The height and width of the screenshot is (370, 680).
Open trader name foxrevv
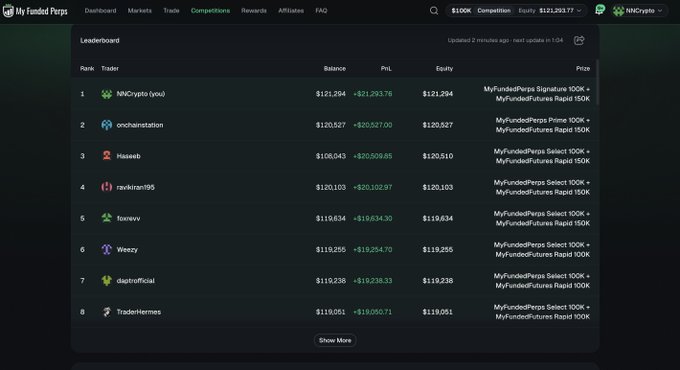pos(128,219)
